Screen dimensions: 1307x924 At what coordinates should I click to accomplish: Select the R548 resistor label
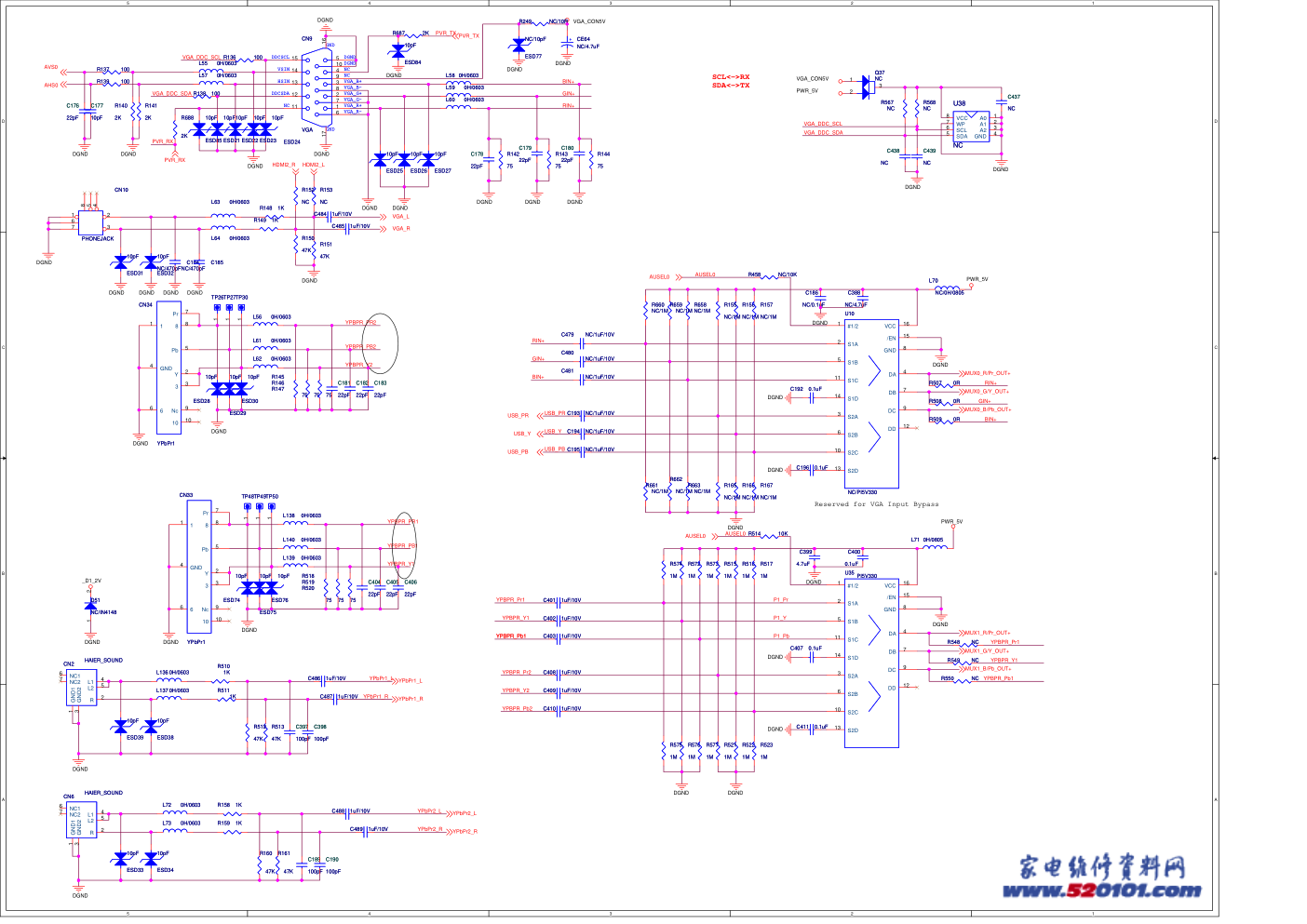(954, 642)
